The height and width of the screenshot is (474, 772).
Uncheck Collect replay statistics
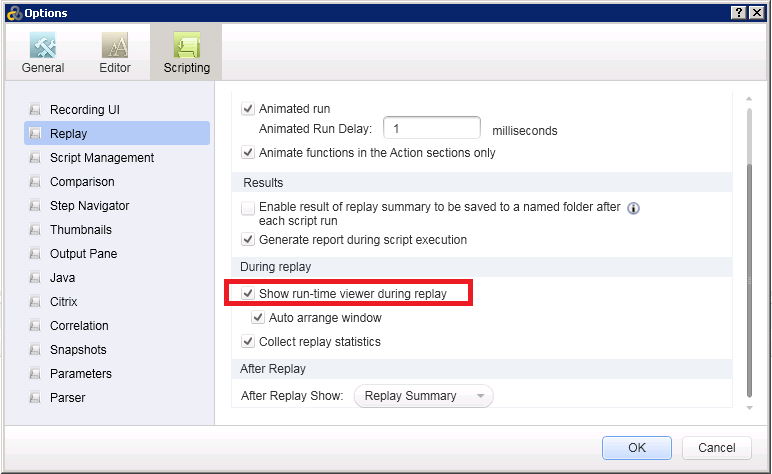pos(248,342)
